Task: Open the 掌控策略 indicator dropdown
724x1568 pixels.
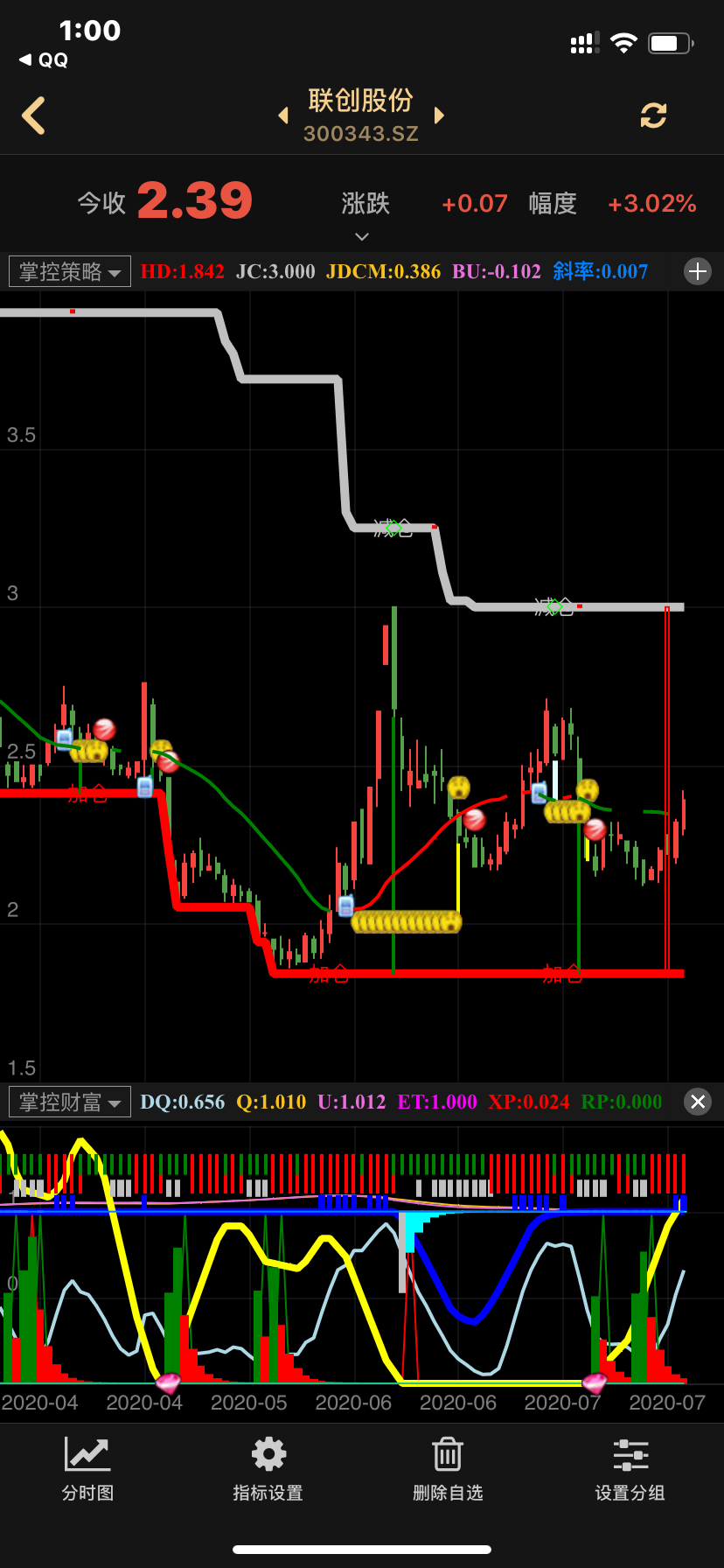Action: tap(70, 271)
